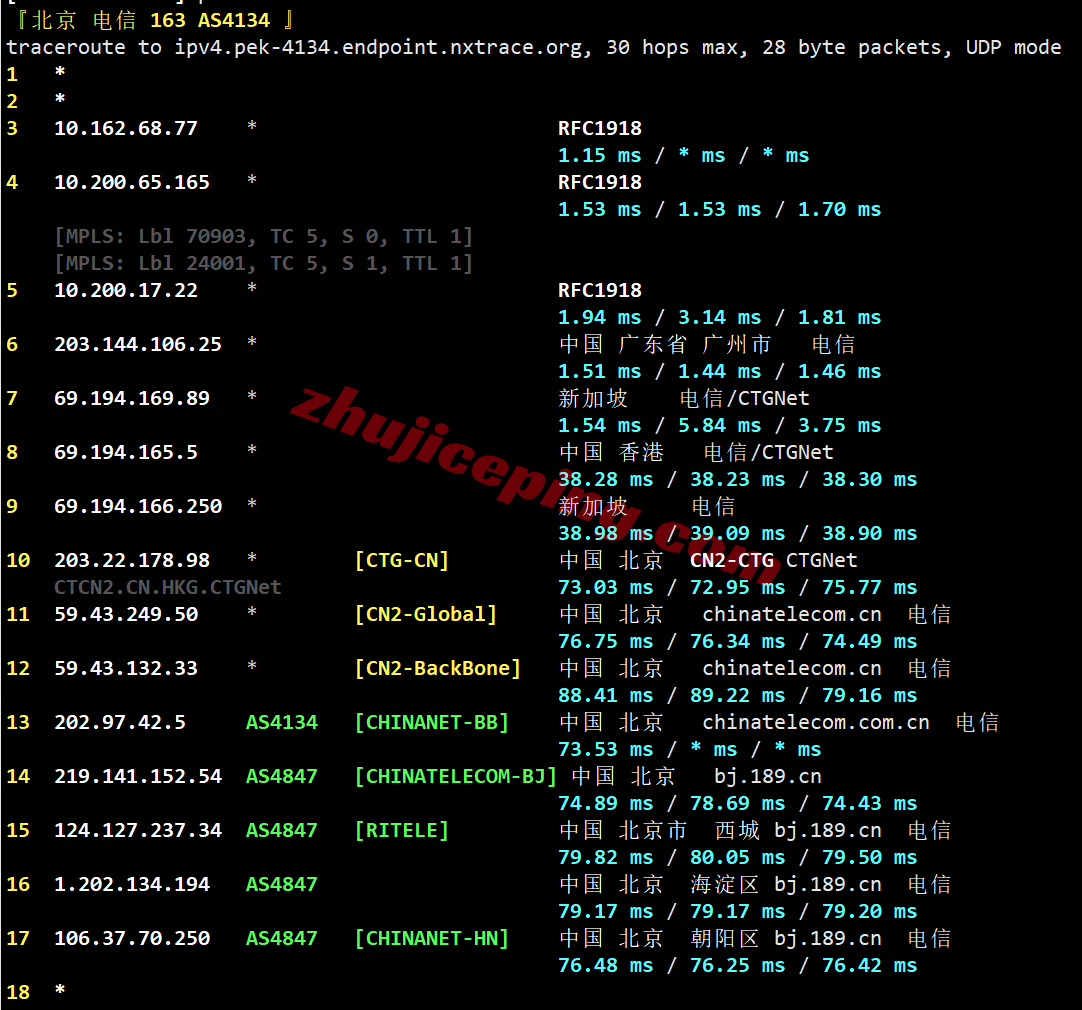Select 海淀区 bj.189.cn on hop 16
The height and width of the screenshot is (1010, 1082).
[786, 884]
